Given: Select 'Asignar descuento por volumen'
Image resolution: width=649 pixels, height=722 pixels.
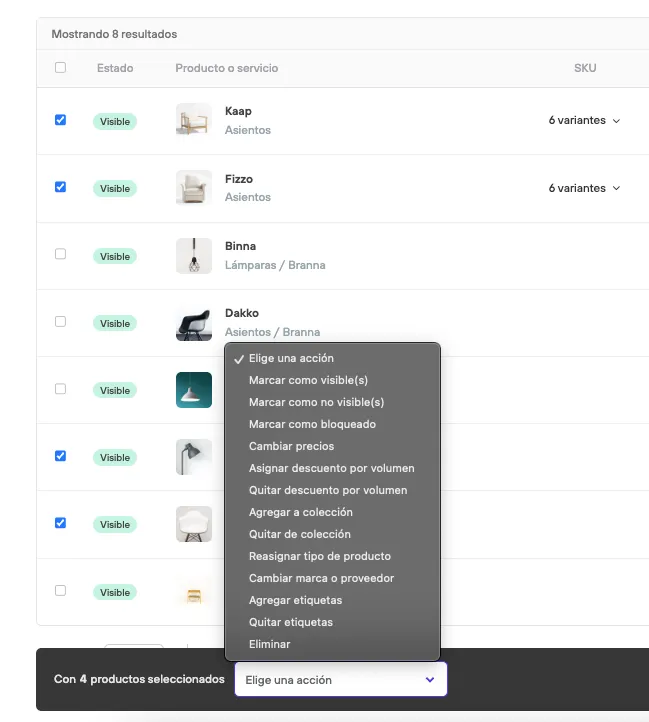Looking at the screenshot, I should (x=332, y=468).
